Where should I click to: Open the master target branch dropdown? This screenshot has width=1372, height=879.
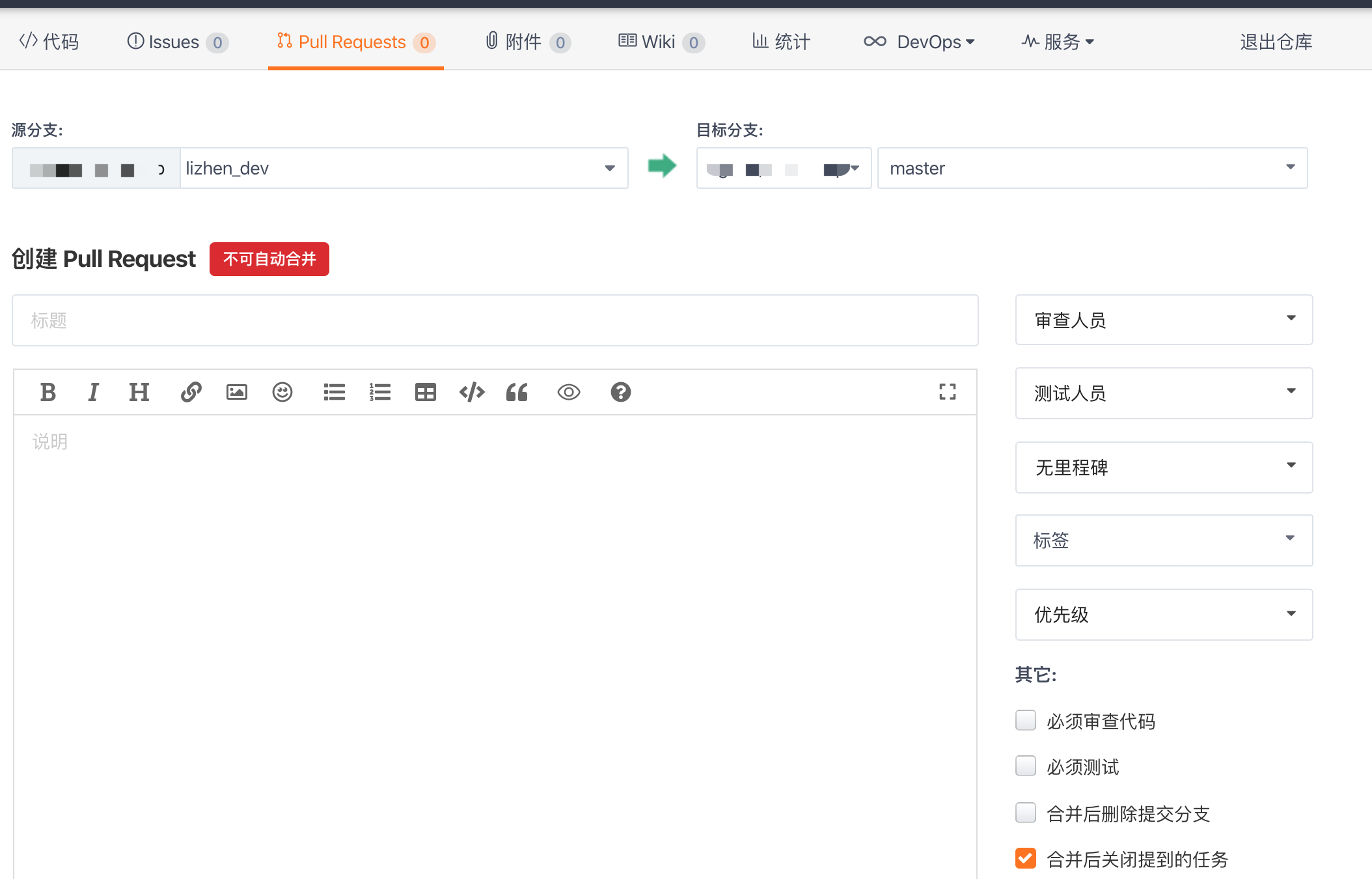pyautogui.click(x=1091, y=168)
